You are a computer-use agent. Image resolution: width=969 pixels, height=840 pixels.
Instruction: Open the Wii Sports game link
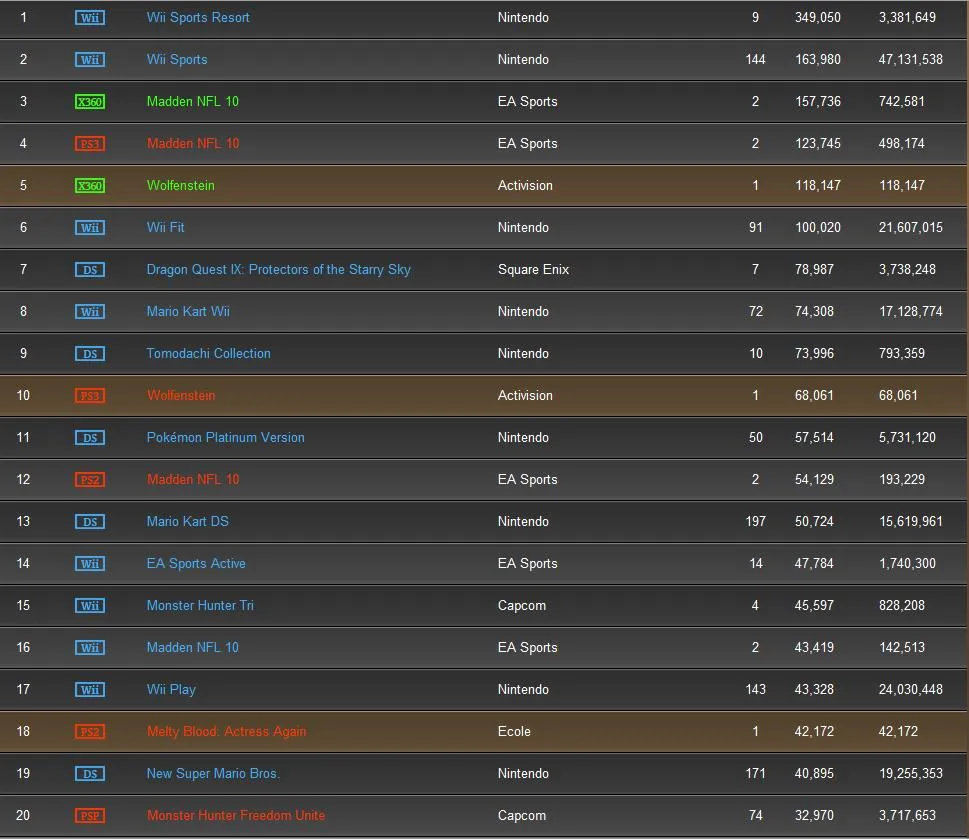[177, 60]
